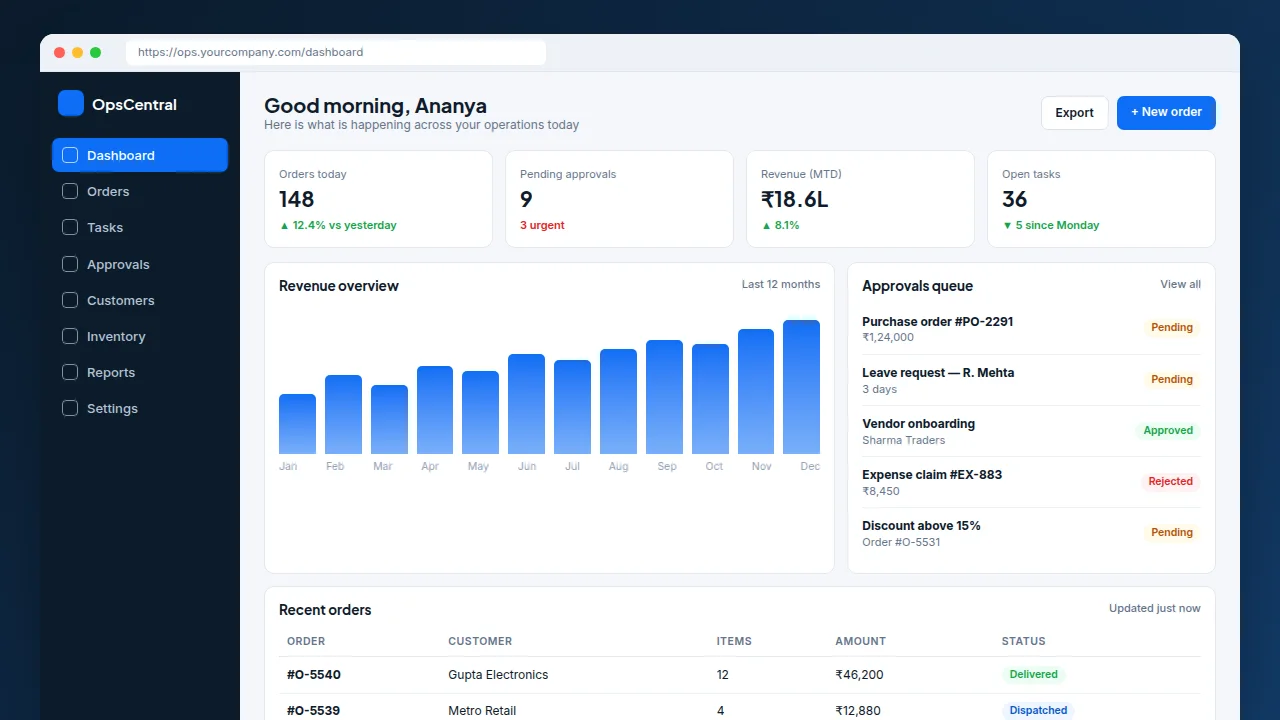The image size is (1280, 720).
Task: Select 'Leave request — R. Mehta' entry
Action: (x=1031, y=380)
